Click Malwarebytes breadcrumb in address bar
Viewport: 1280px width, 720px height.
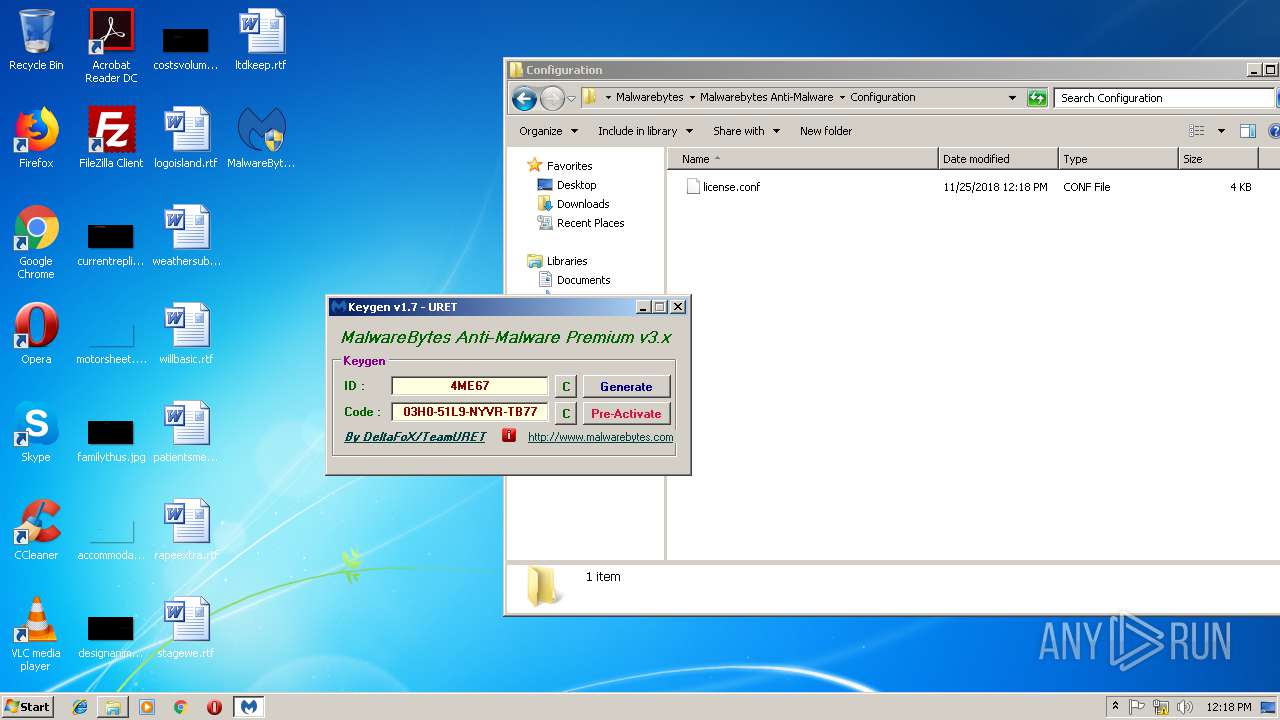coord(649,97)
